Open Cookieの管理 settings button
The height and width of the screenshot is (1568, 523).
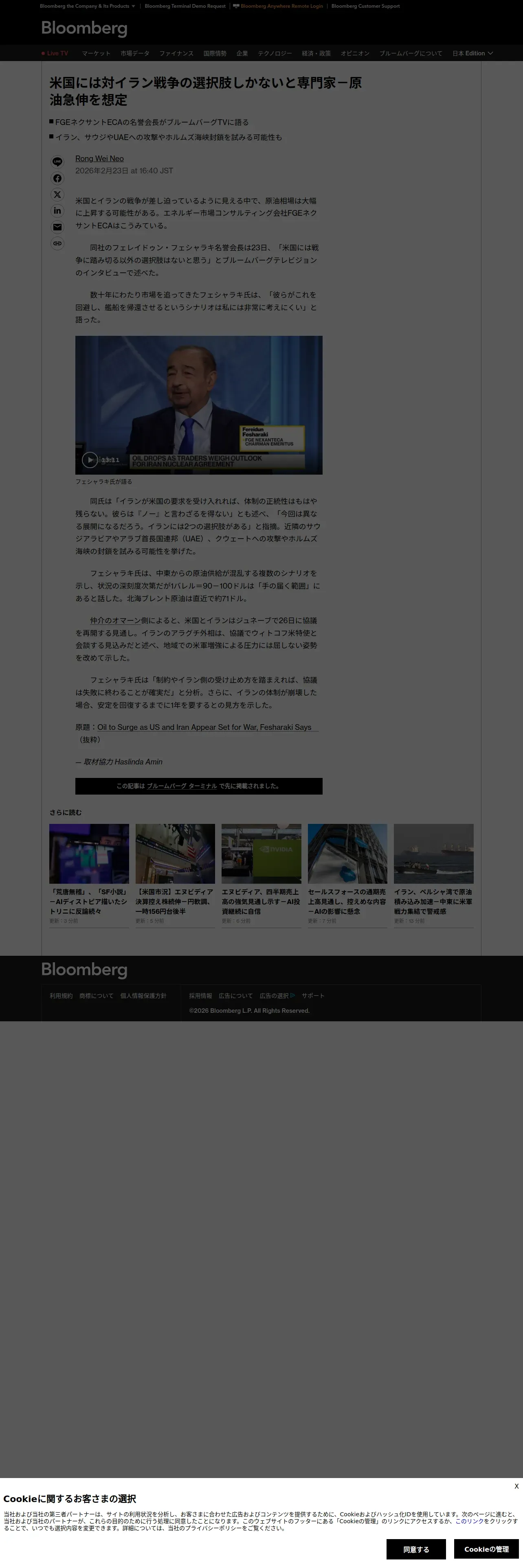pyautogui.click(x=486, y=1549)
